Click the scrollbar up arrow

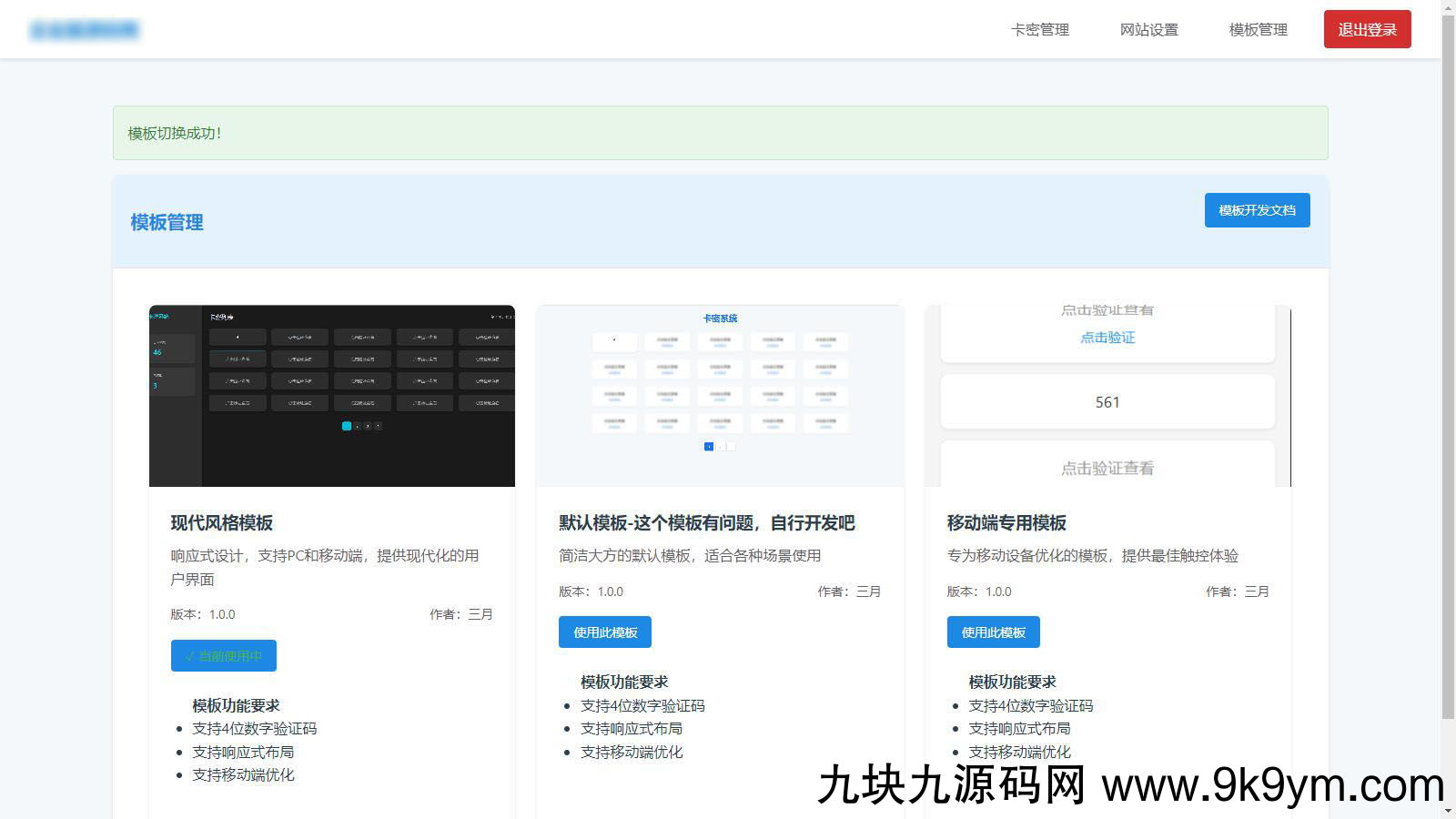tap(1448, 7)
